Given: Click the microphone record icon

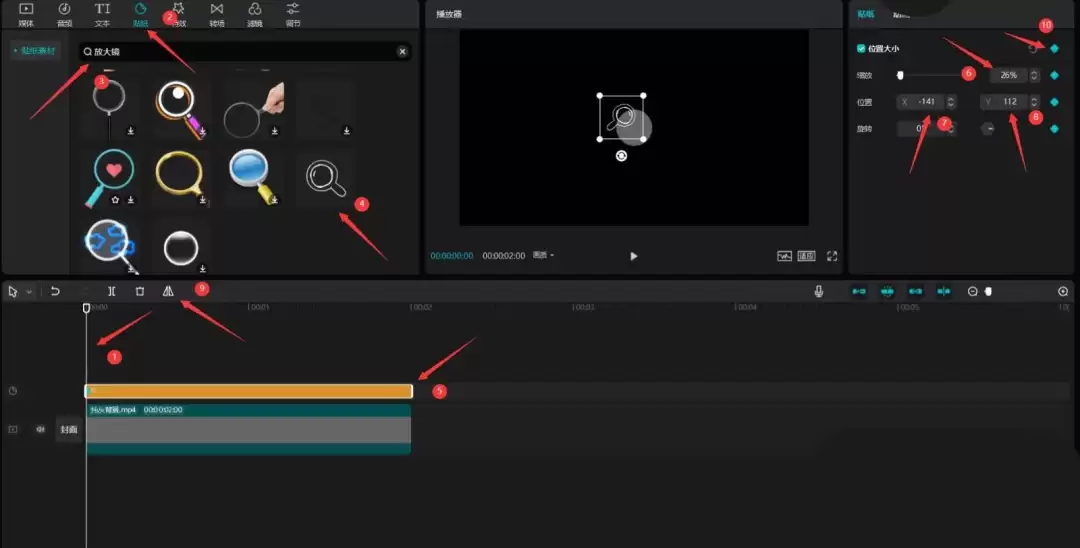Looking at the screenshot, I should 819,291.
